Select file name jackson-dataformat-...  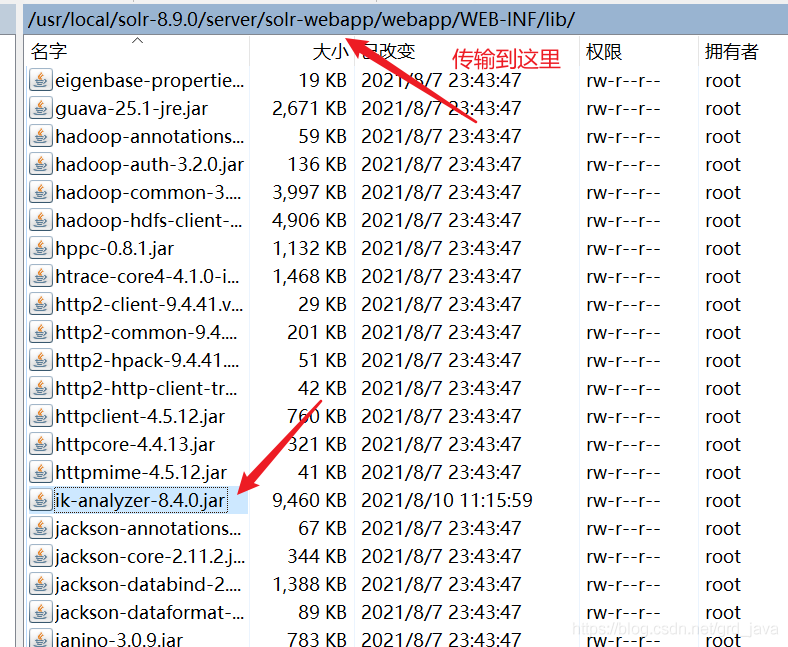point(150,613)
